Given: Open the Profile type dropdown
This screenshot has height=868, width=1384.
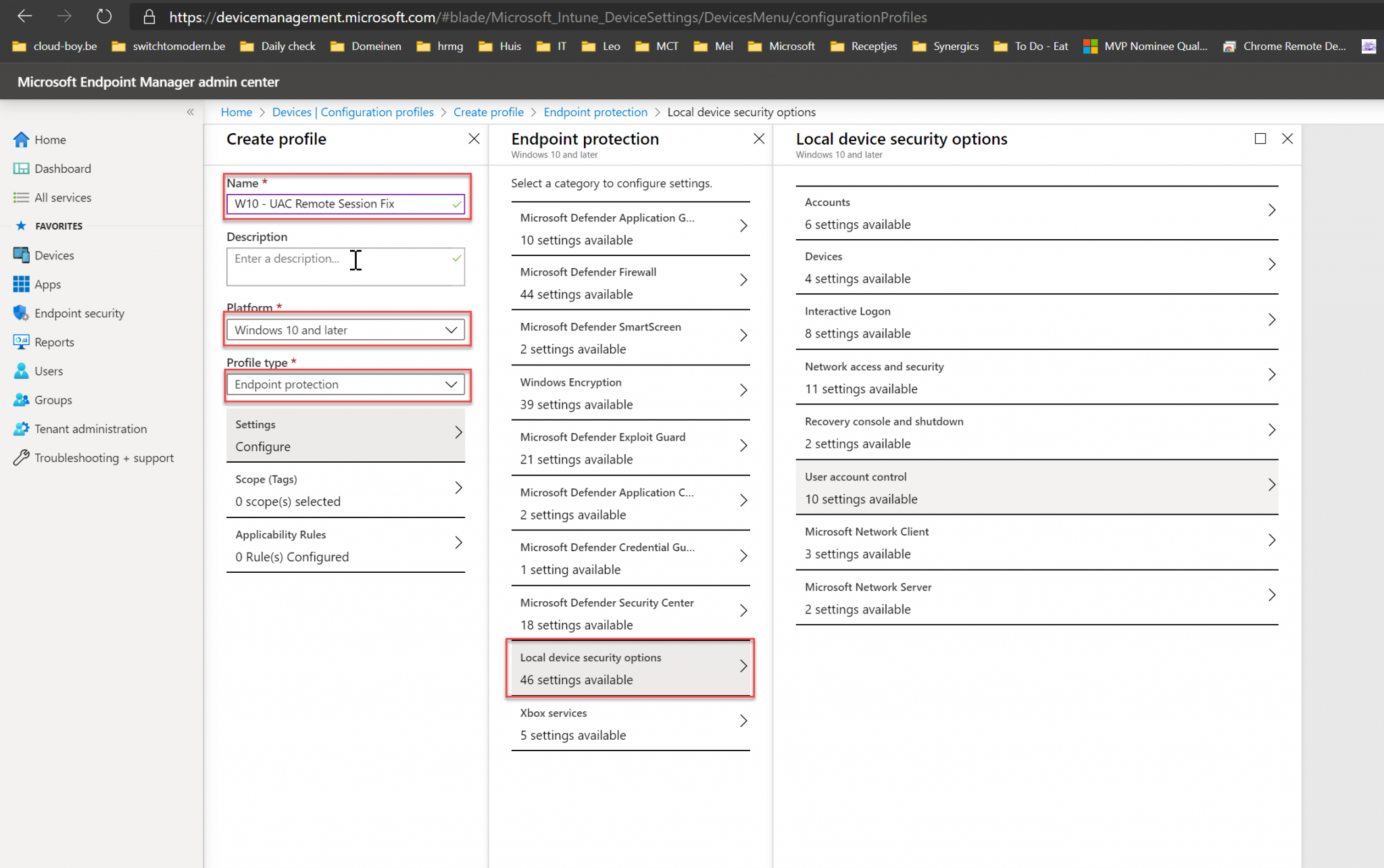Looking at the screenshot, I should click(x=345, y=384).
